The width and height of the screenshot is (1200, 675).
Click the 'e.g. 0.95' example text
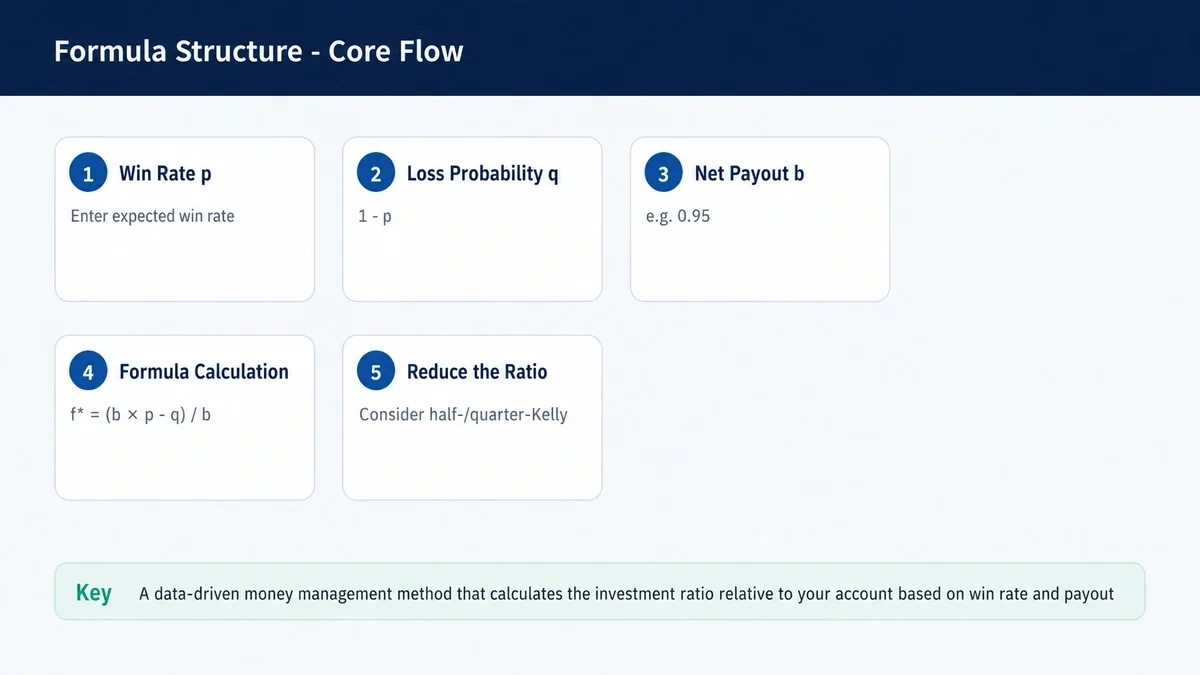pos(678,216)
